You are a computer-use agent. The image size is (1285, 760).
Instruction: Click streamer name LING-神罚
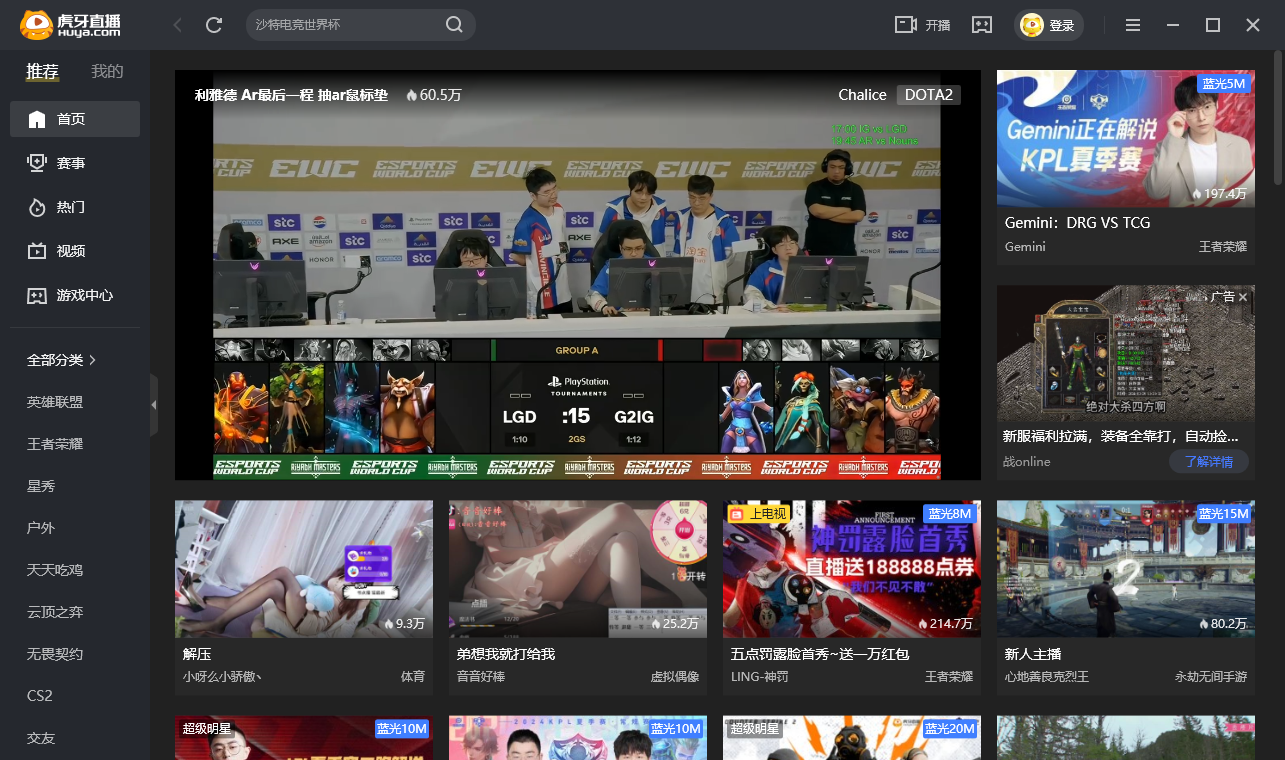point(760,677)
